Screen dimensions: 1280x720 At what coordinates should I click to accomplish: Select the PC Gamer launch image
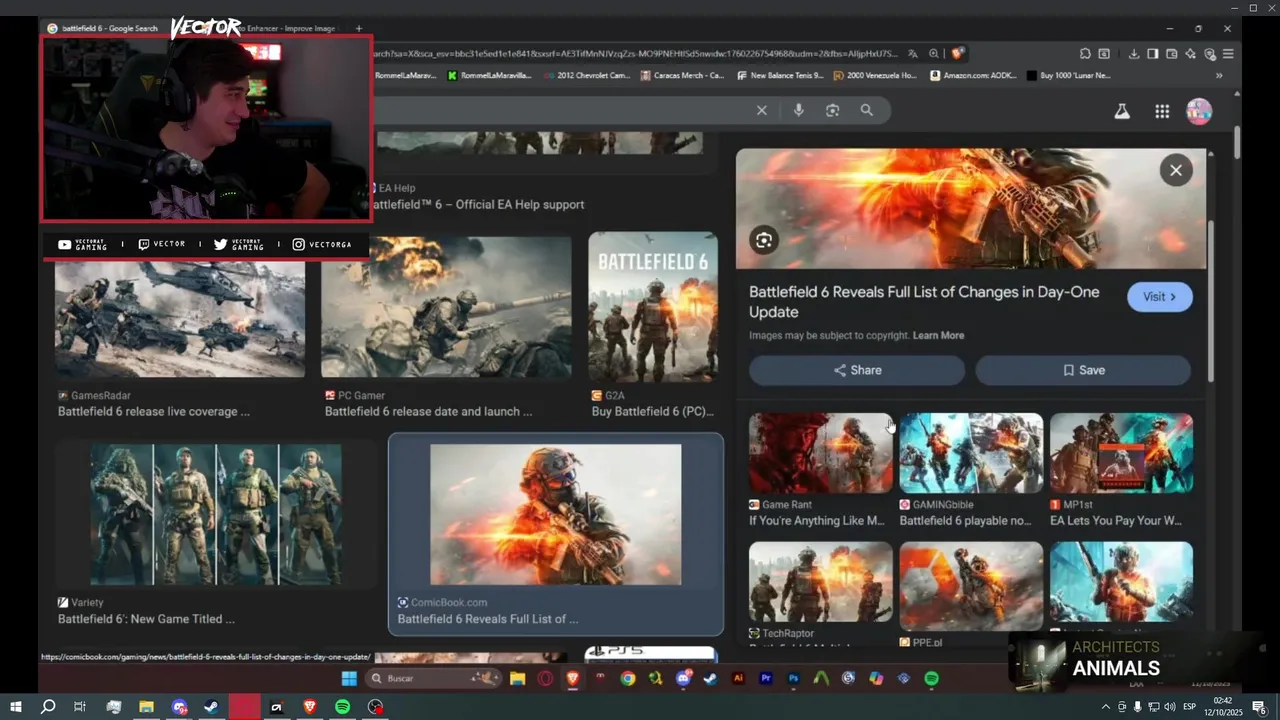(x=446, y=307)
